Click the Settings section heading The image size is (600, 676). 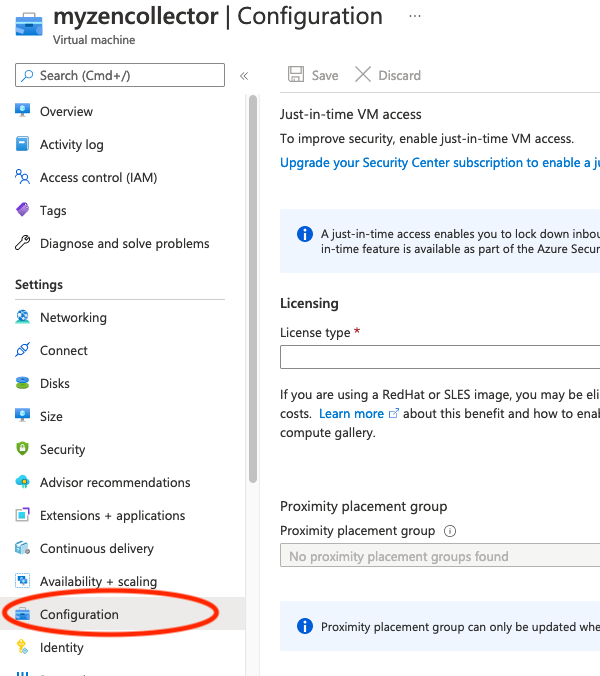click(39, 285)
